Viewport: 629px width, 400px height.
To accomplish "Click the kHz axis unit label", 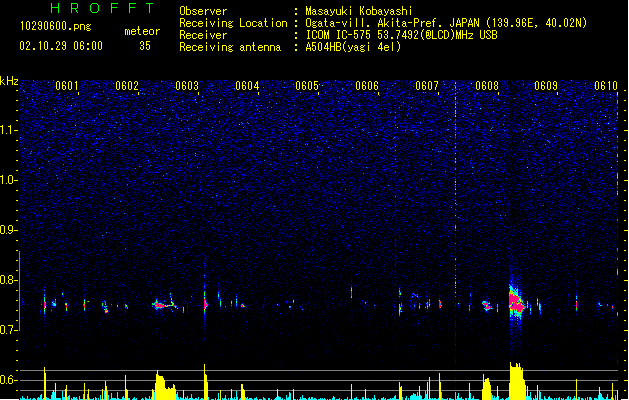I will click(x=9, y=81).
